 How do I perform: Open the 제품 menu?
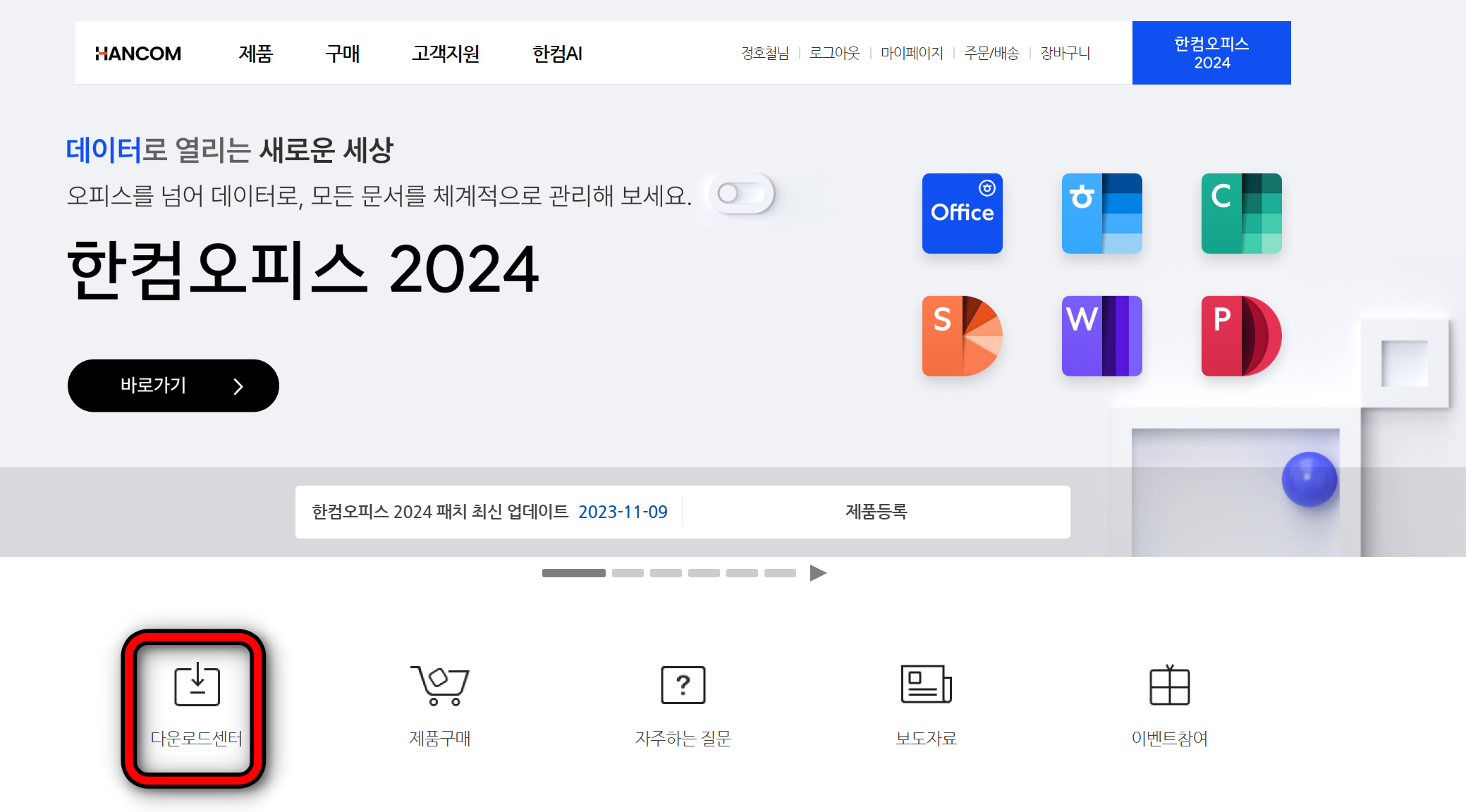point(255,54)
